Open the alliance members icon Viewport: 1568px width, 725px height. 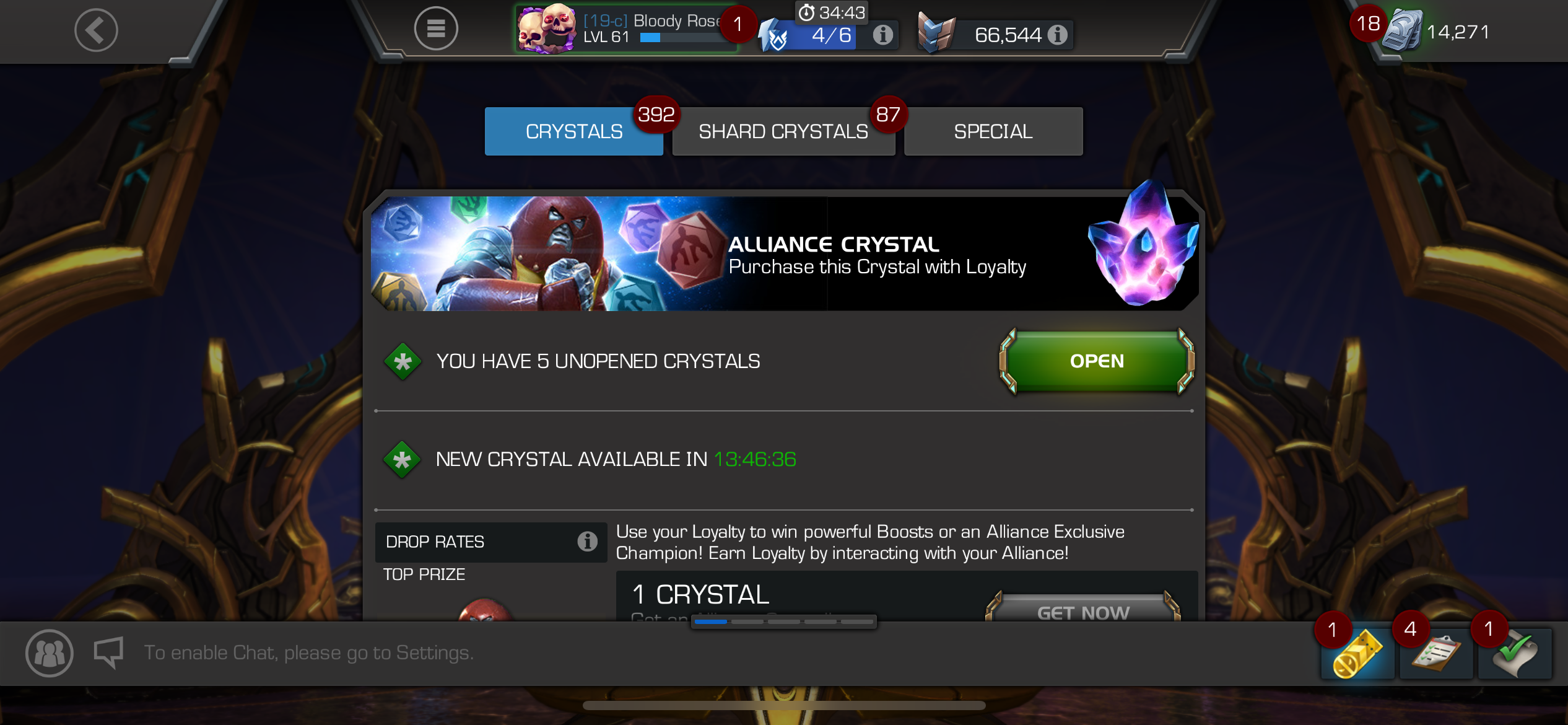[x=50, y=653]
